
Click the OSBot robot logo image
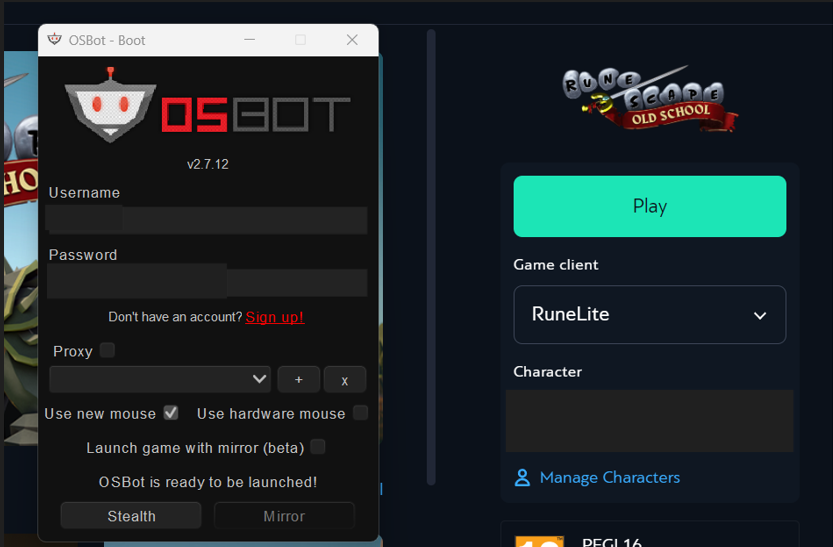(x=110, y=105)
